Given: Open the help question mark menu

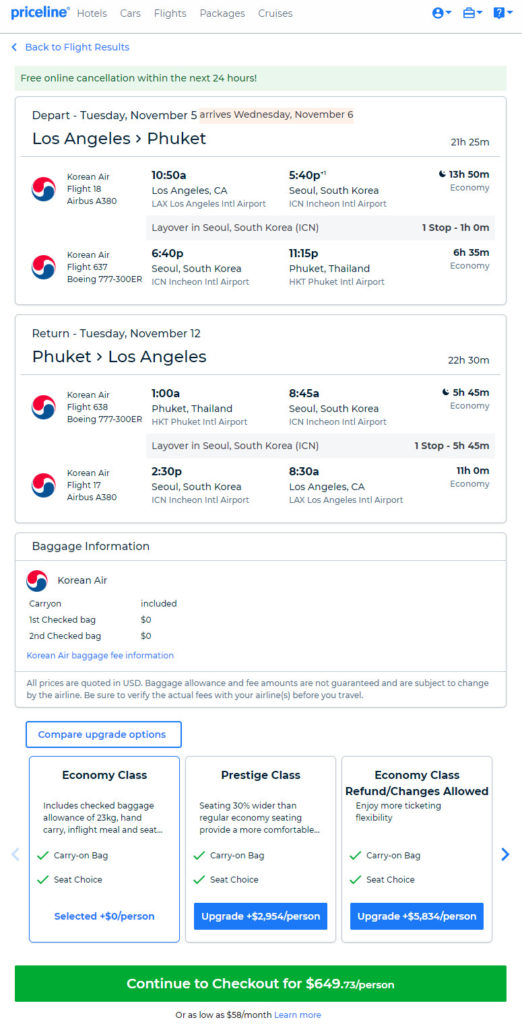Looking at the screenshot, I should point(502,13).
